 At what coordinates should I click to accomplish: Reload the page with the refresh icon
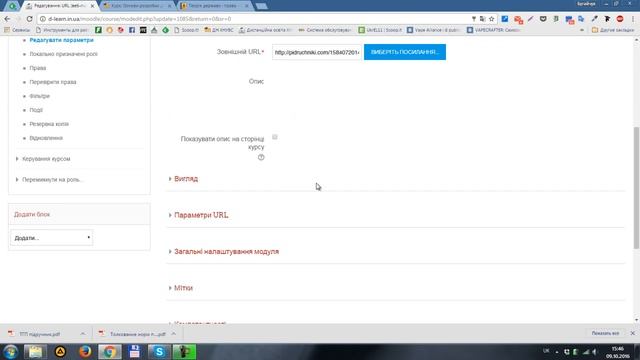click(29, 19)
